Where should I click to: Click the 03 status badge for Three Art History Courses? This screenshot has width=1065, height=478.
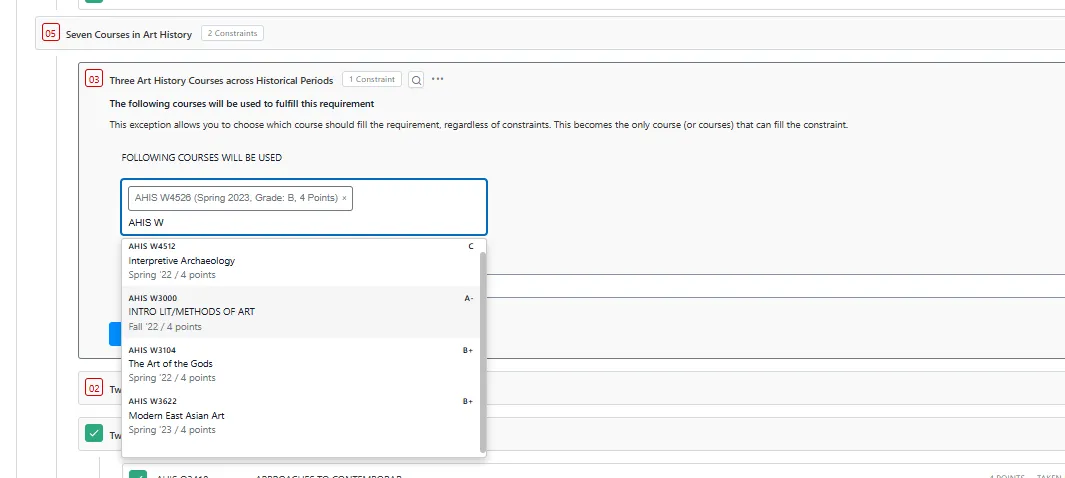point(94,79)
